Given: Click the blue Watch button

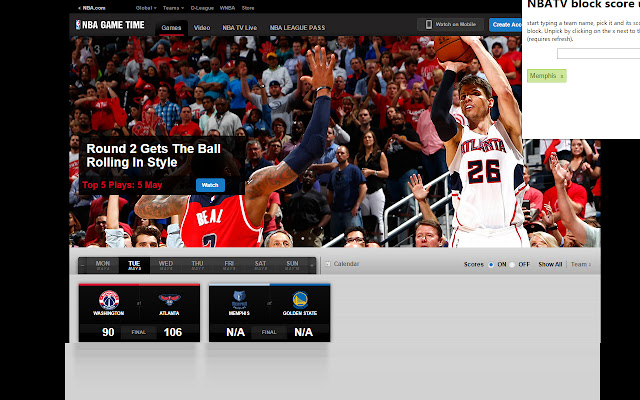Looking at the screenshot, I should coord(210,185).
